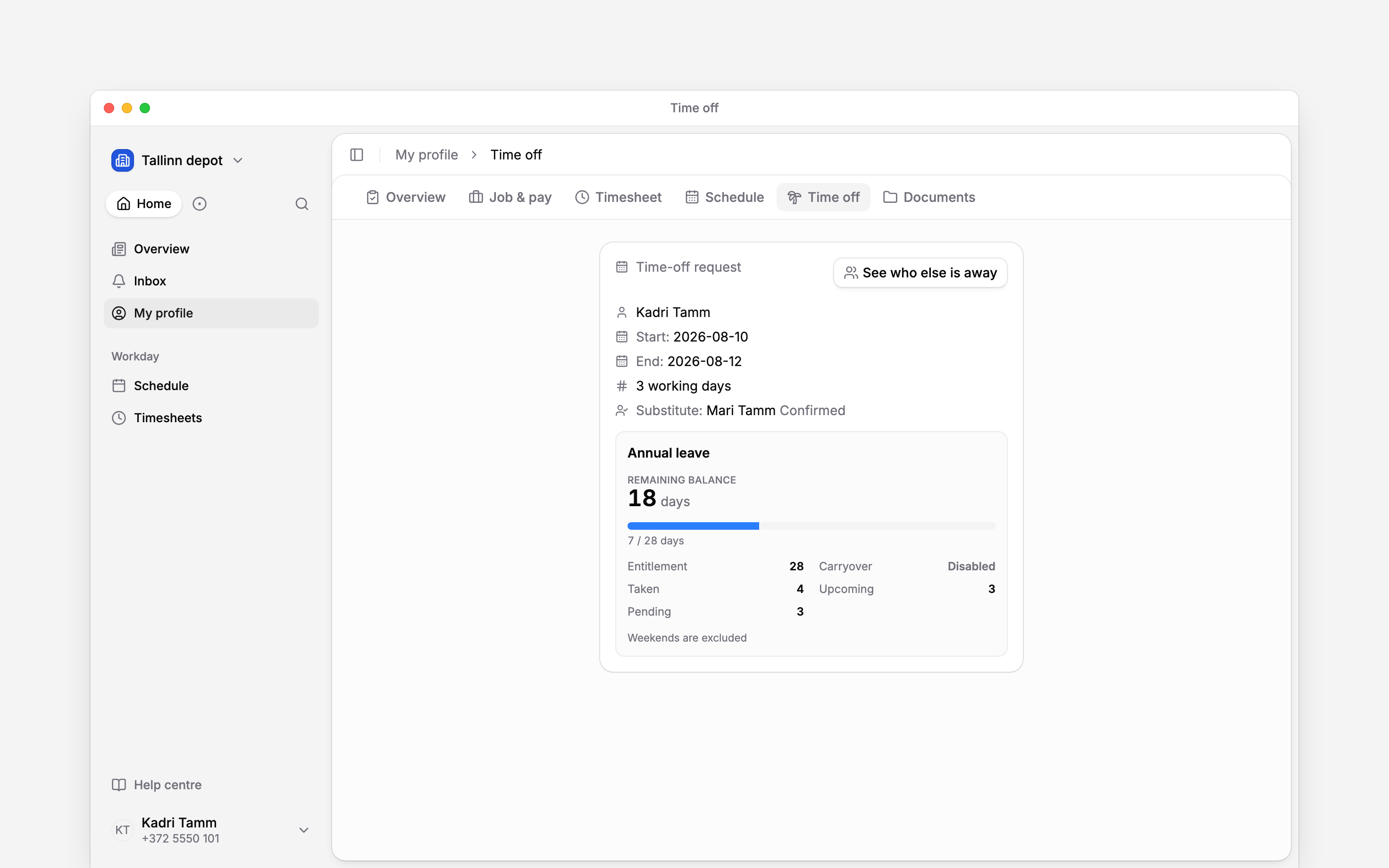Click the Mari Tamm substitute name
This screenshot has width=1389, height=868.
741,410
